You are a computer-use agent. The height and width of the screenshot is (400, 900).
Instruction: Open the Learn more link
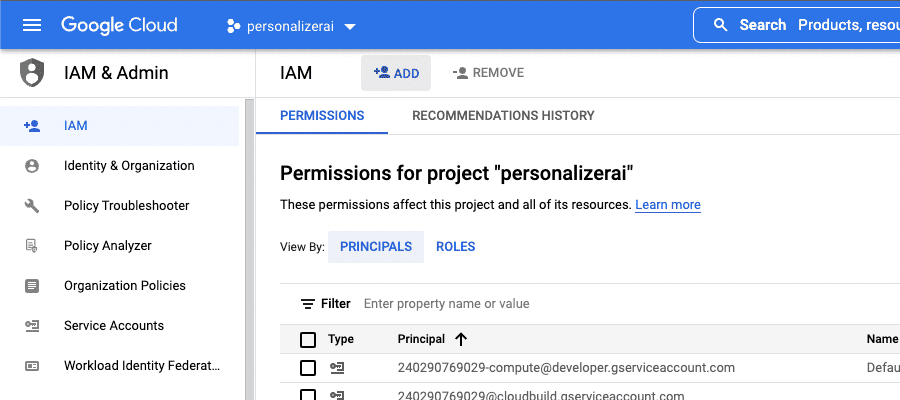tap(668, 205)
